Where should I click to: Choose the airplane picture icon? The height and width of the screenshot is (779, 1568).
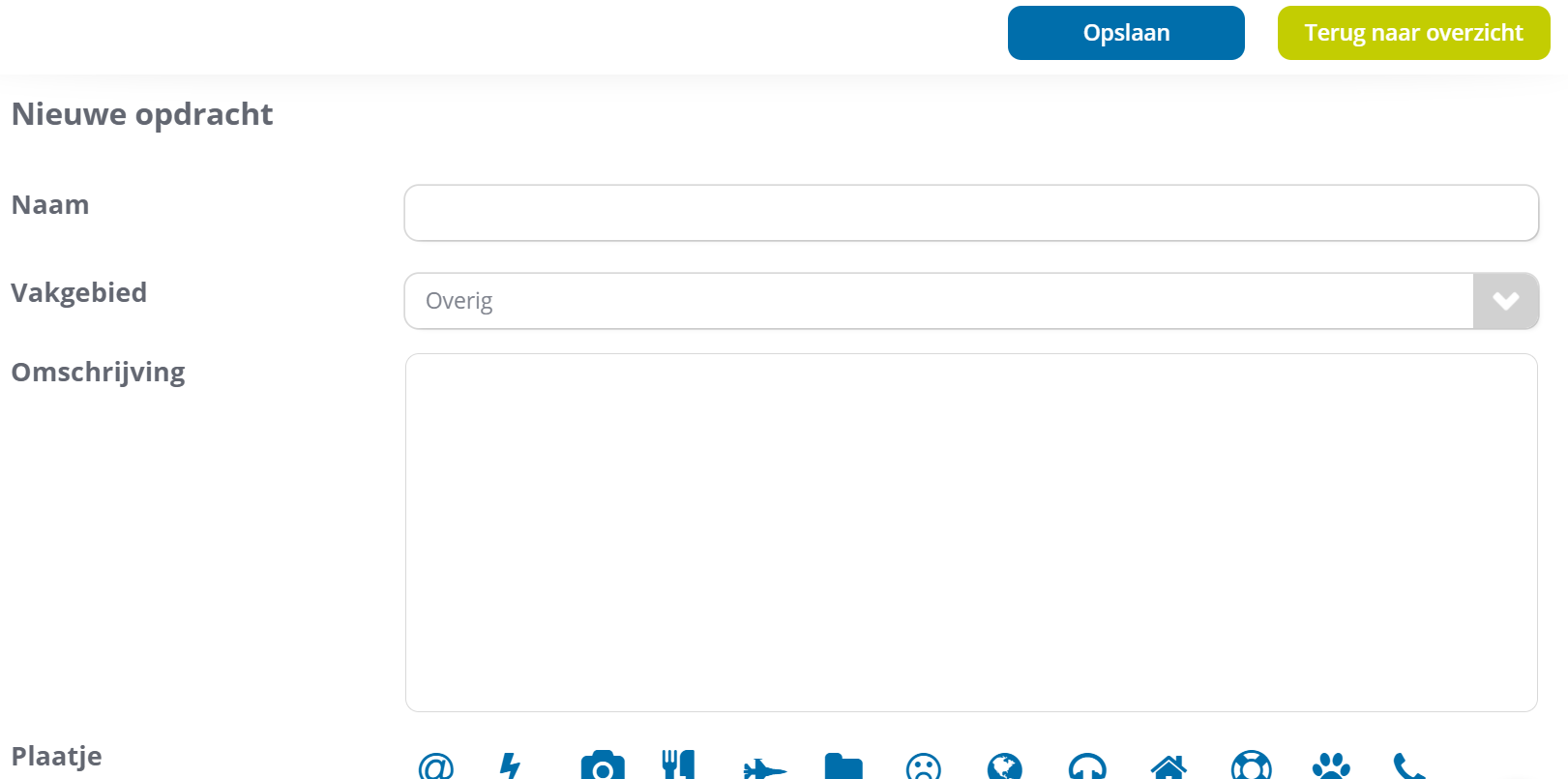[764, 768]
